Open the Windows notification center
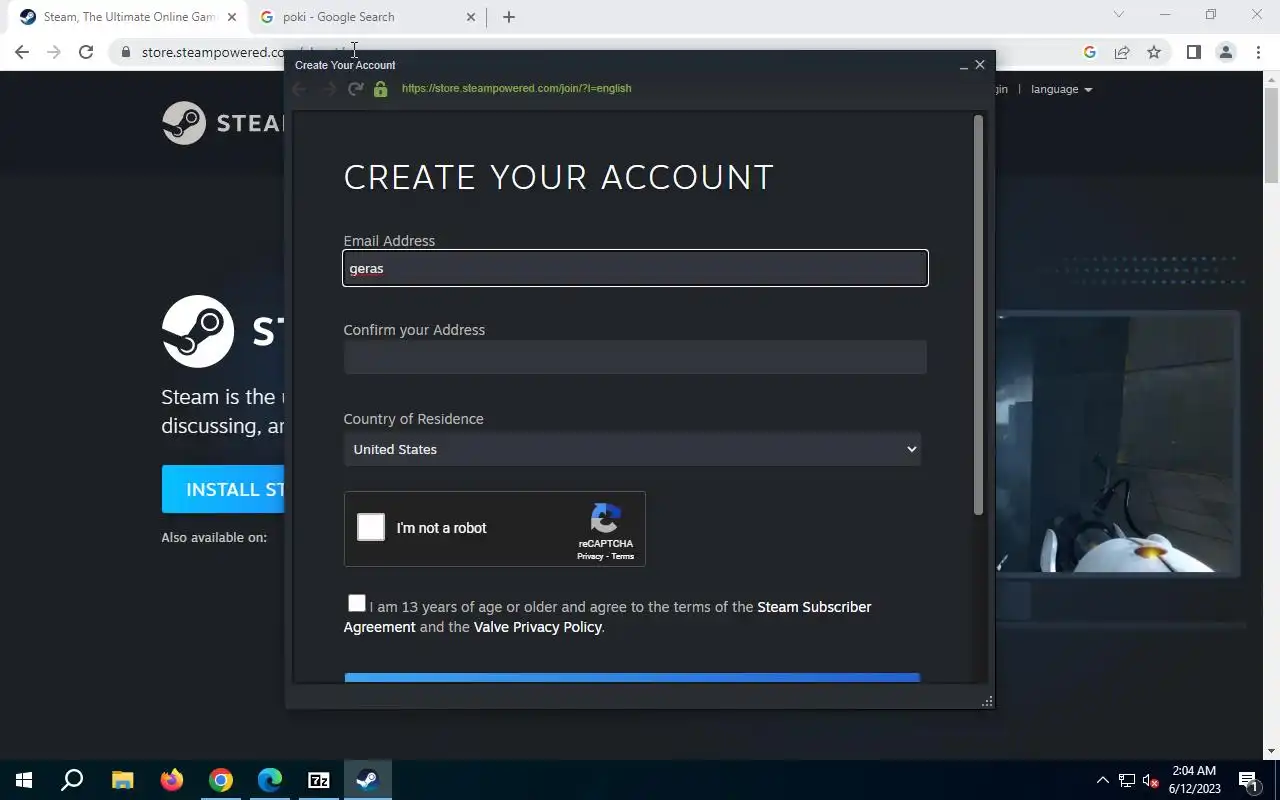 coord(1249,780)
